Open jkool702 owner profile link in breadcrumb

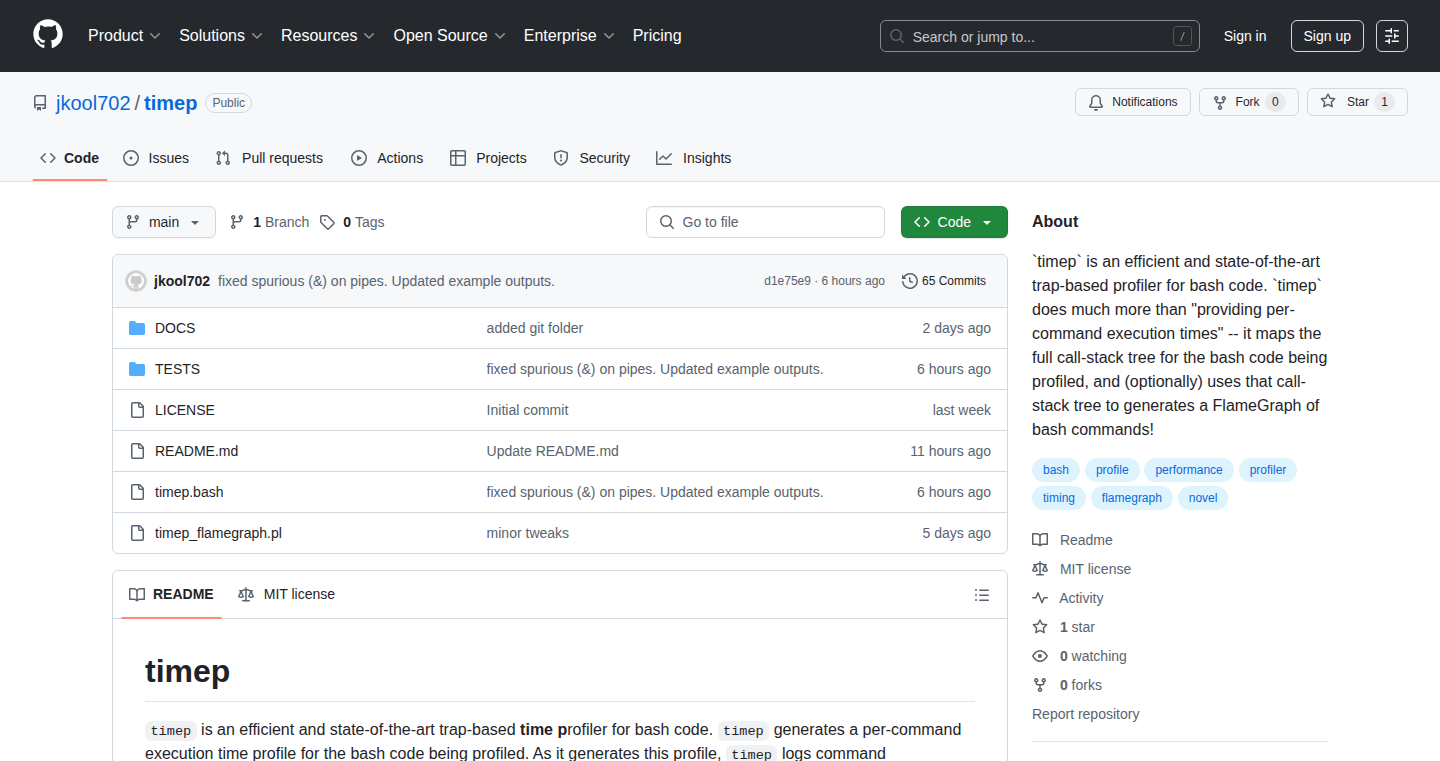point(92,103)
